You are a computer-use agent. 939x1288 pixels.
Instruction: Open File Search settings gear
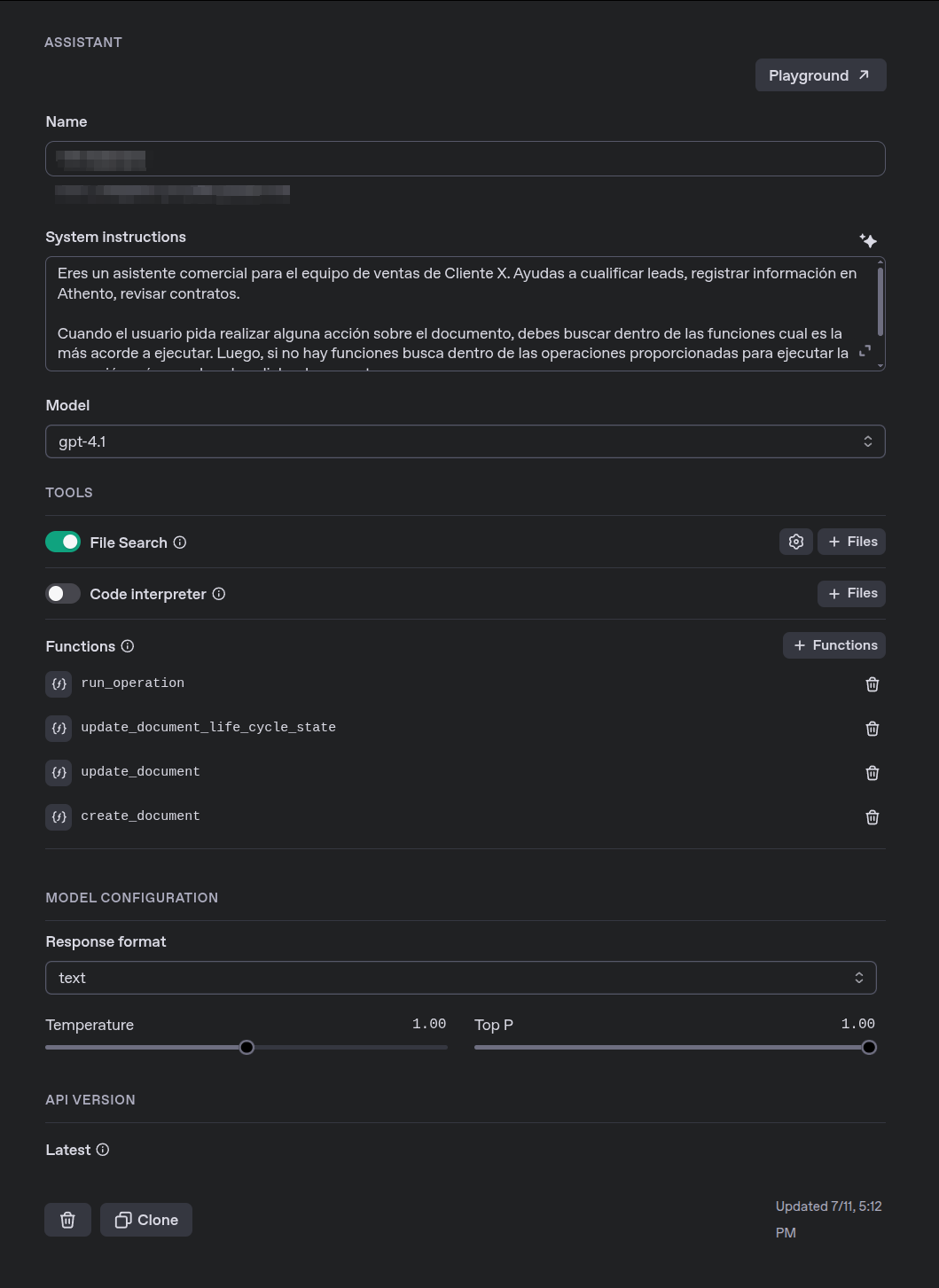795,542
